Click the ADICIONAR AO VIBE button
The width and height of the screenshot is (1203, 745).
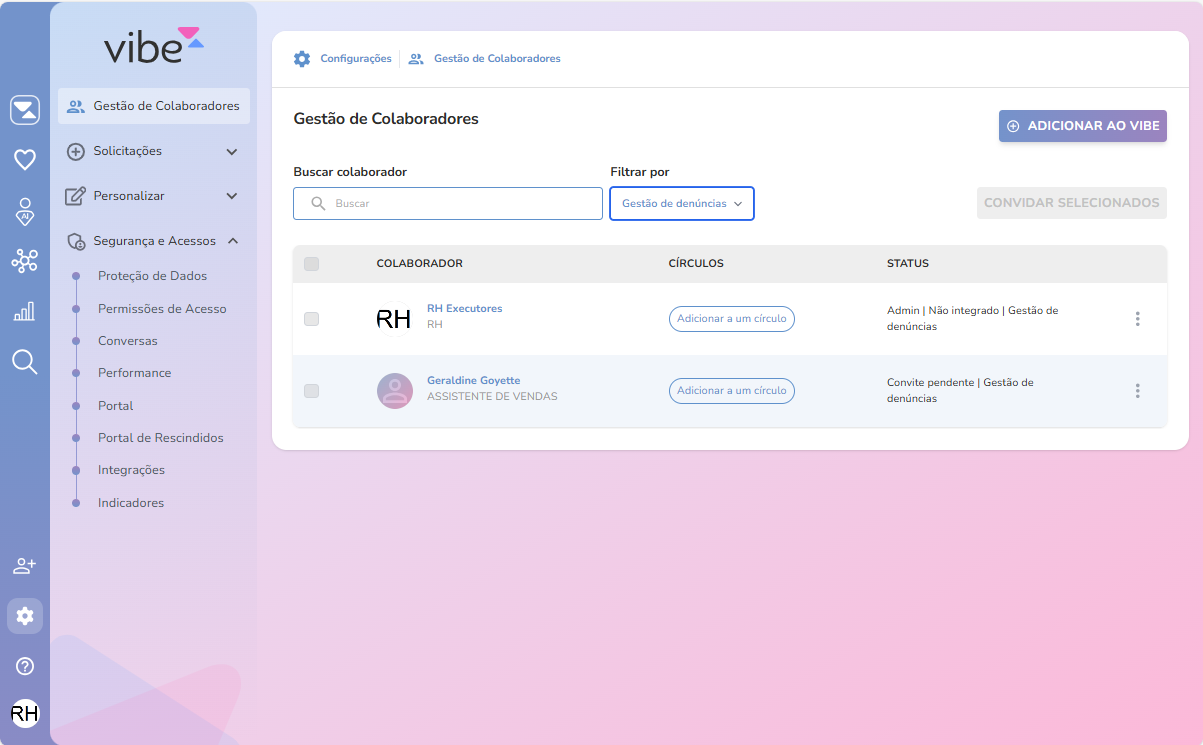pyautogui.click(x=1082, y=126)
